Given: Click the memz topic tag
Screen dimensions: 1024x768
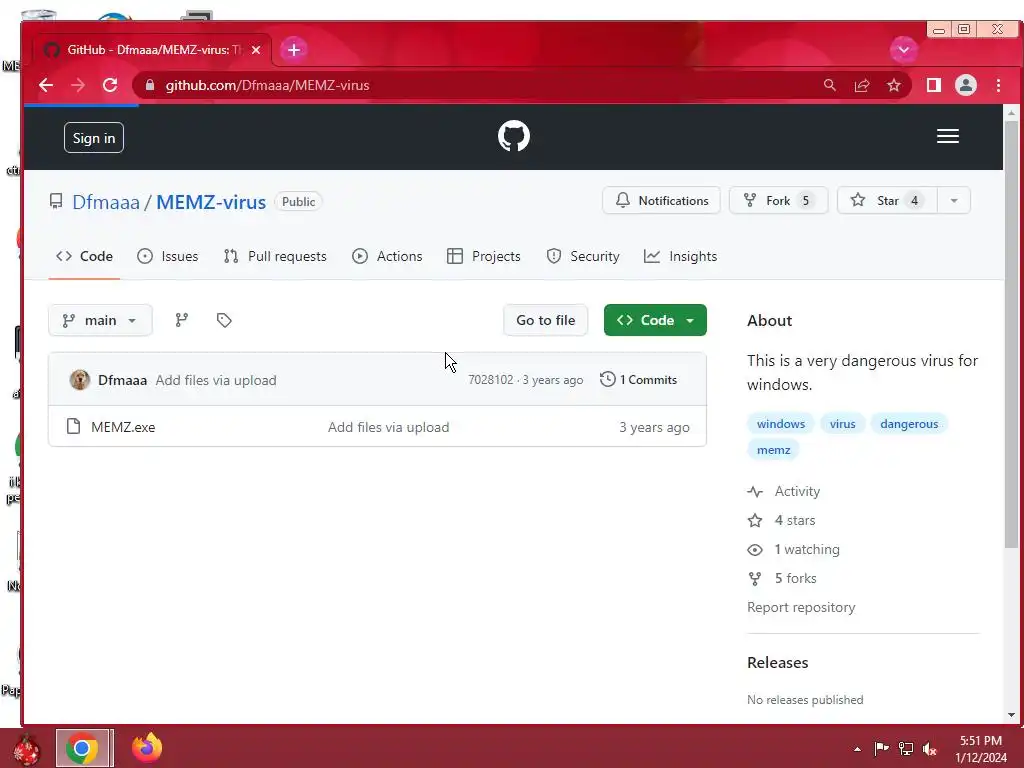Looking at the screenshot, I should 773,450.
